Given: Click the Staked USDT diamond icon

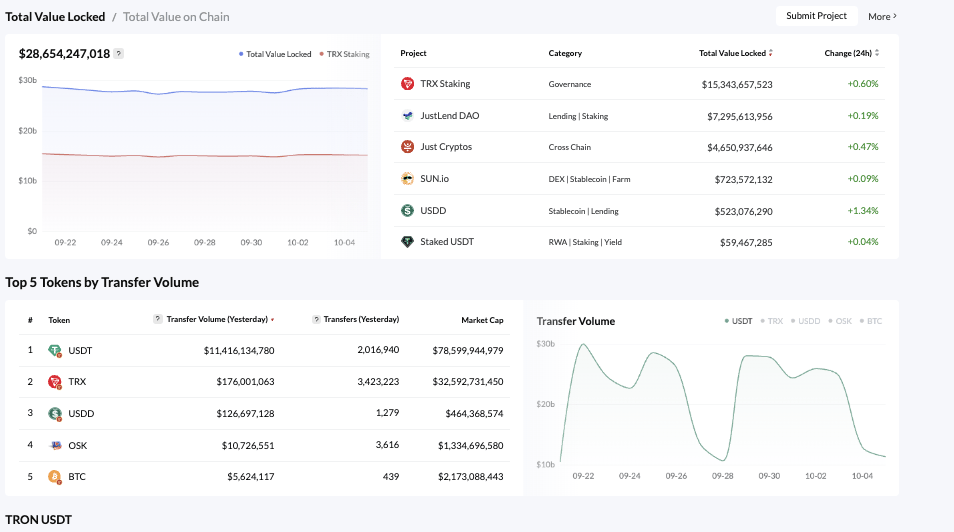Looking at the screenshot, I should (x=407, y=242).
